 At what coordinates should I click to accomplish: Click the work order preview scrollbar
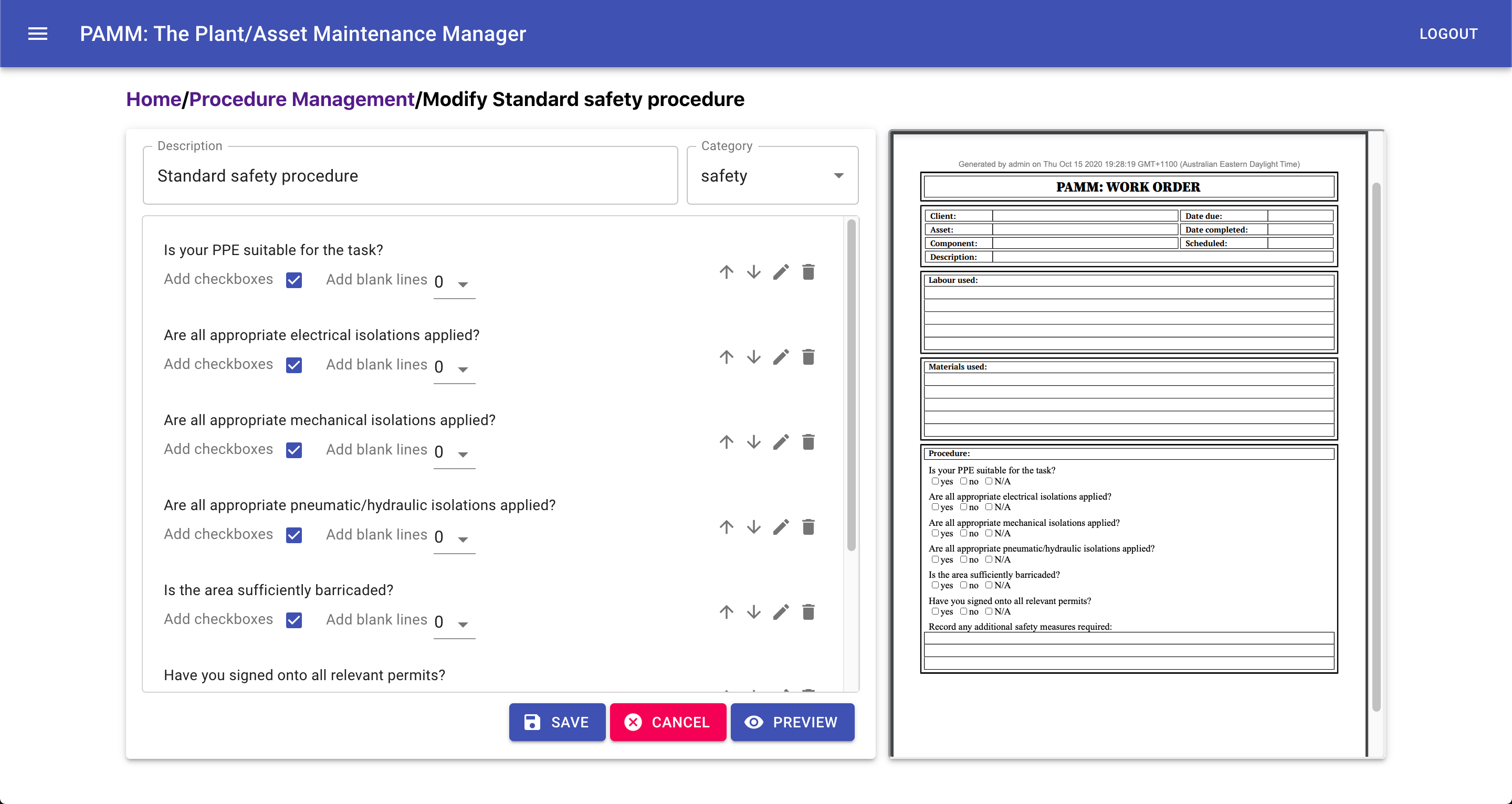coord(1376,447)
